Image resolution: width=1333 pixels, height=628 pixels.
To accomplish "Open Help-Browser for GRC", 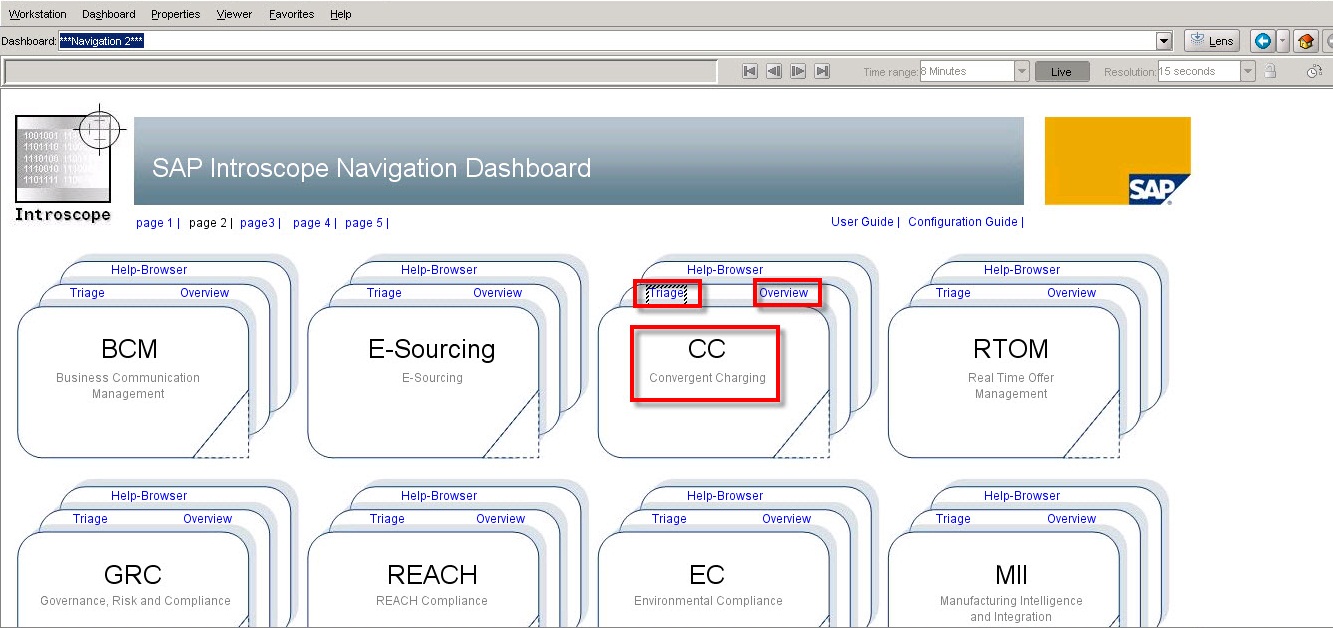I will click(x=149, y=496).
